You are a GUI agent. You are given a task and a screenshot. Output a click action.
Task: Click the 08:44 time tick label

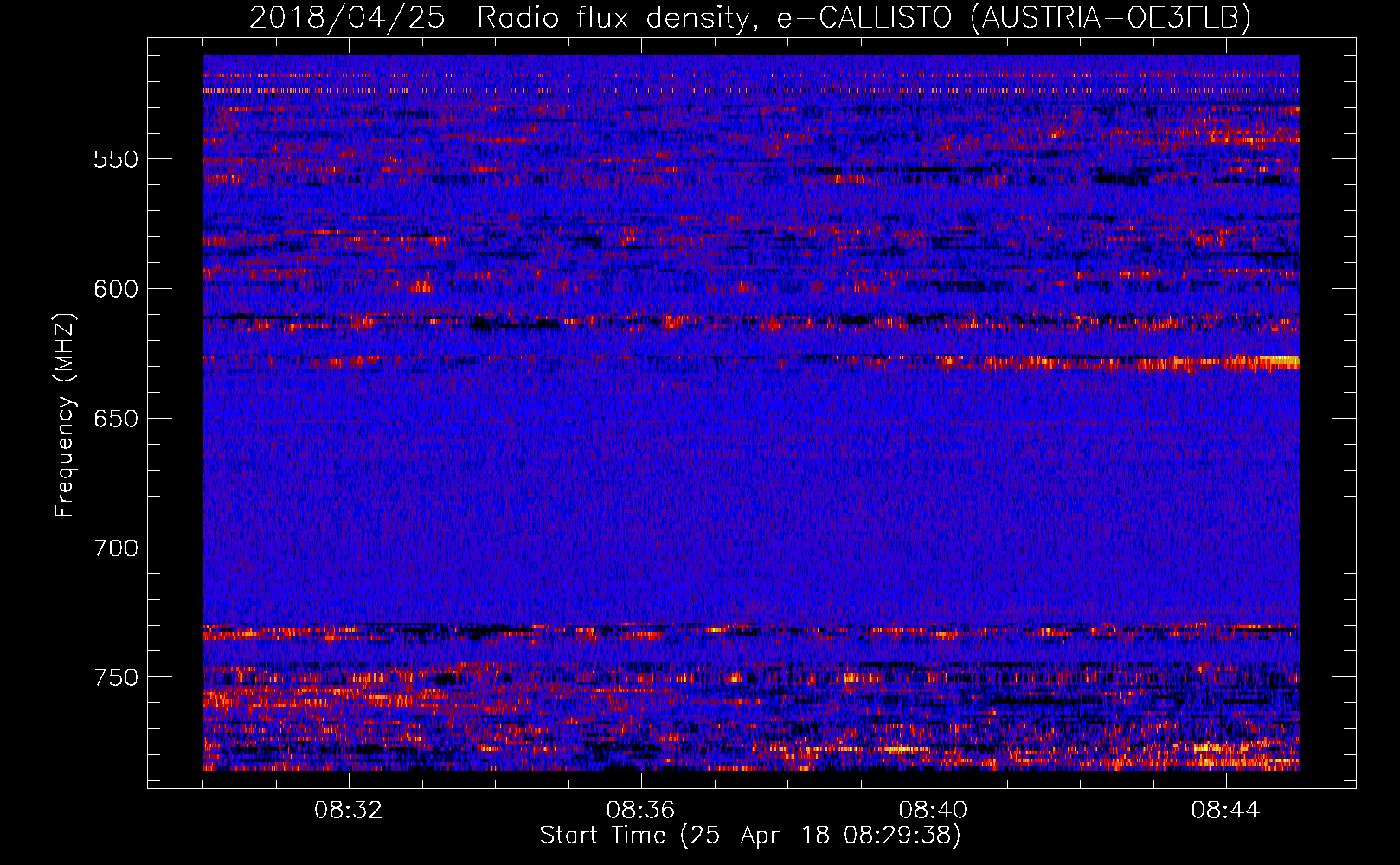click(x=1225, y=811)
